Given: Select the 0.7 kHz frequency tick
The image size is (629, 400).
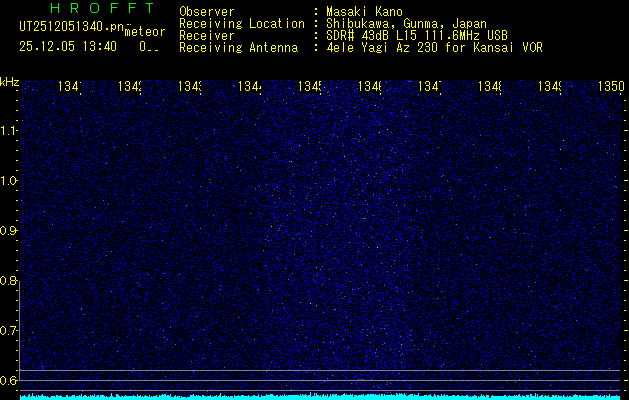Looking at the screenshot, I should (9, 330).
